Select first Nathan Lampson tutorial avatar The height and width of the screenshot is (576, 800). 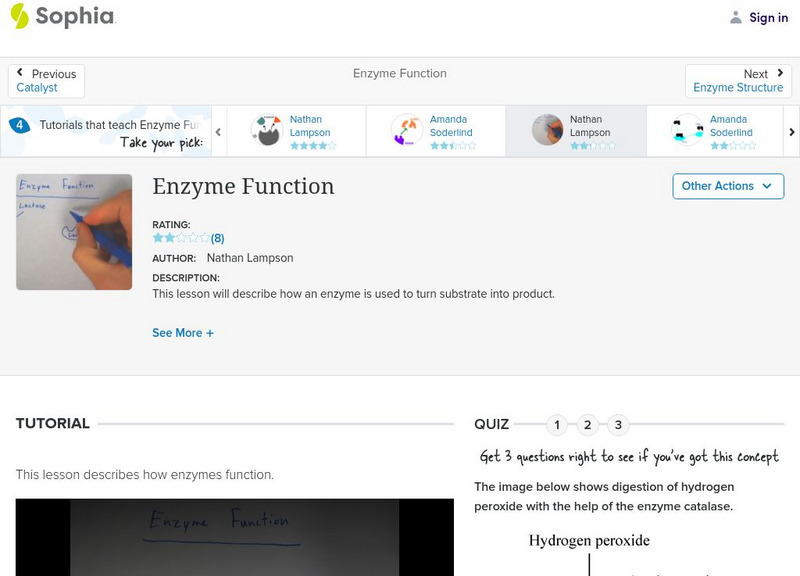(267, 130)
